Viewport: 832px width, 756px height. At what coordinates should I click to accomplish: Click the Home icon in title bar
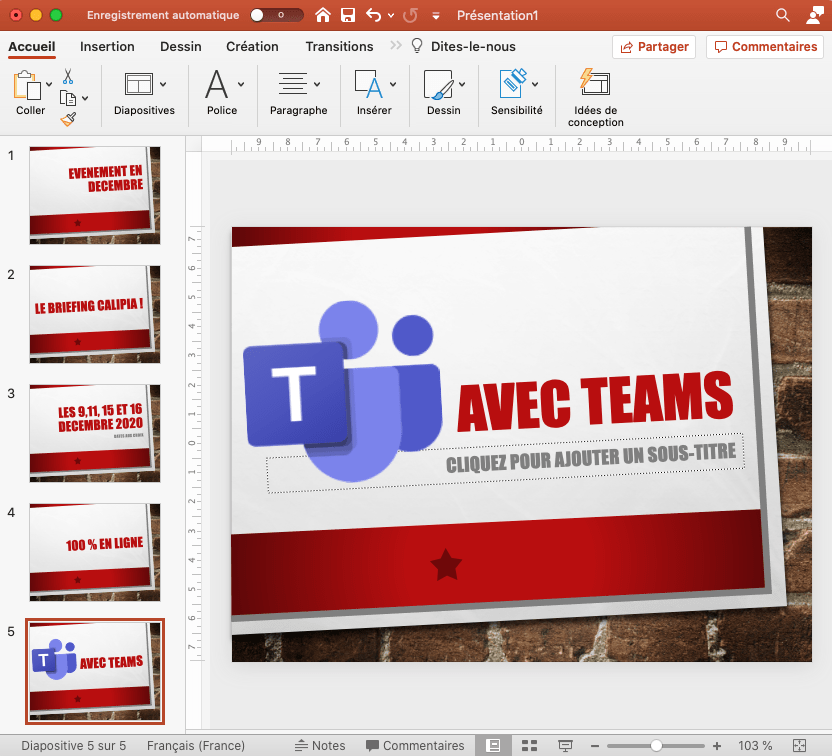(x=322, y=15)
